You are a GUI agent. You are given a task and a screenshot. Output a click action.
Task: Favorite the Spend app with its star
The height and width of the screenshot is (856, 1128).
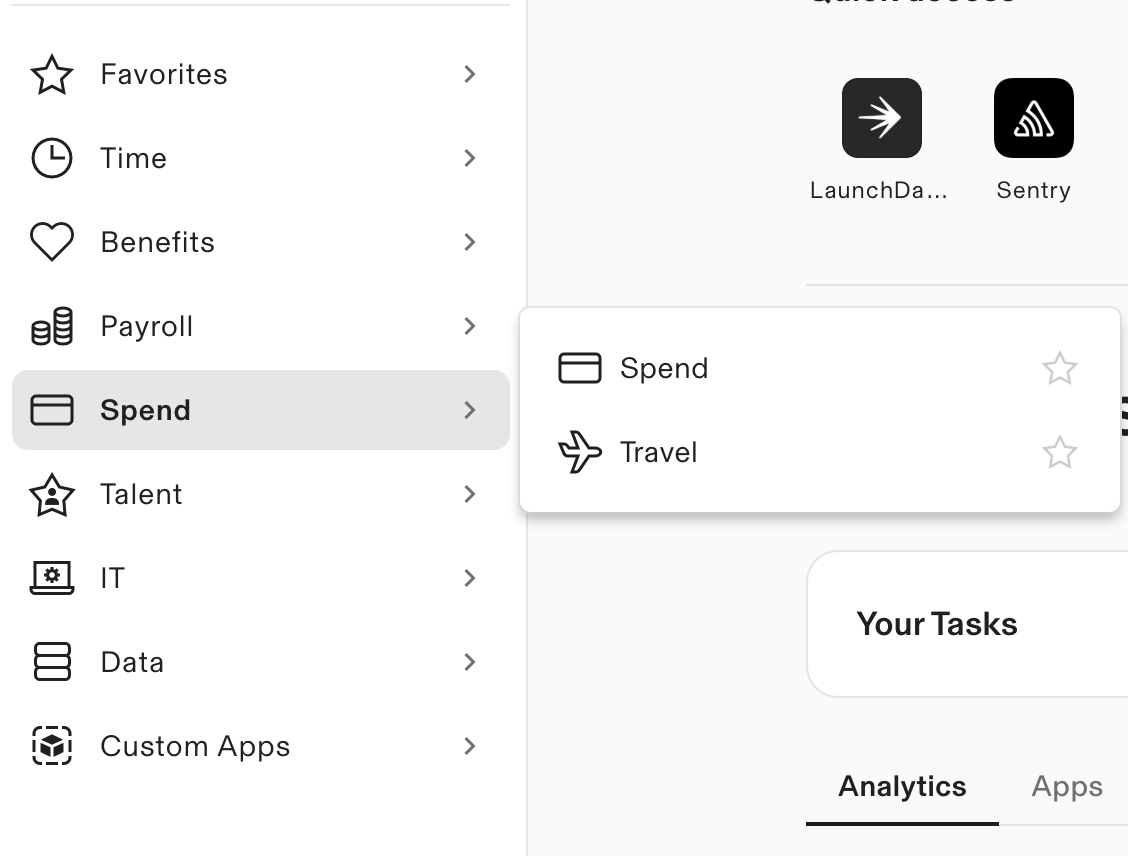1059,369
